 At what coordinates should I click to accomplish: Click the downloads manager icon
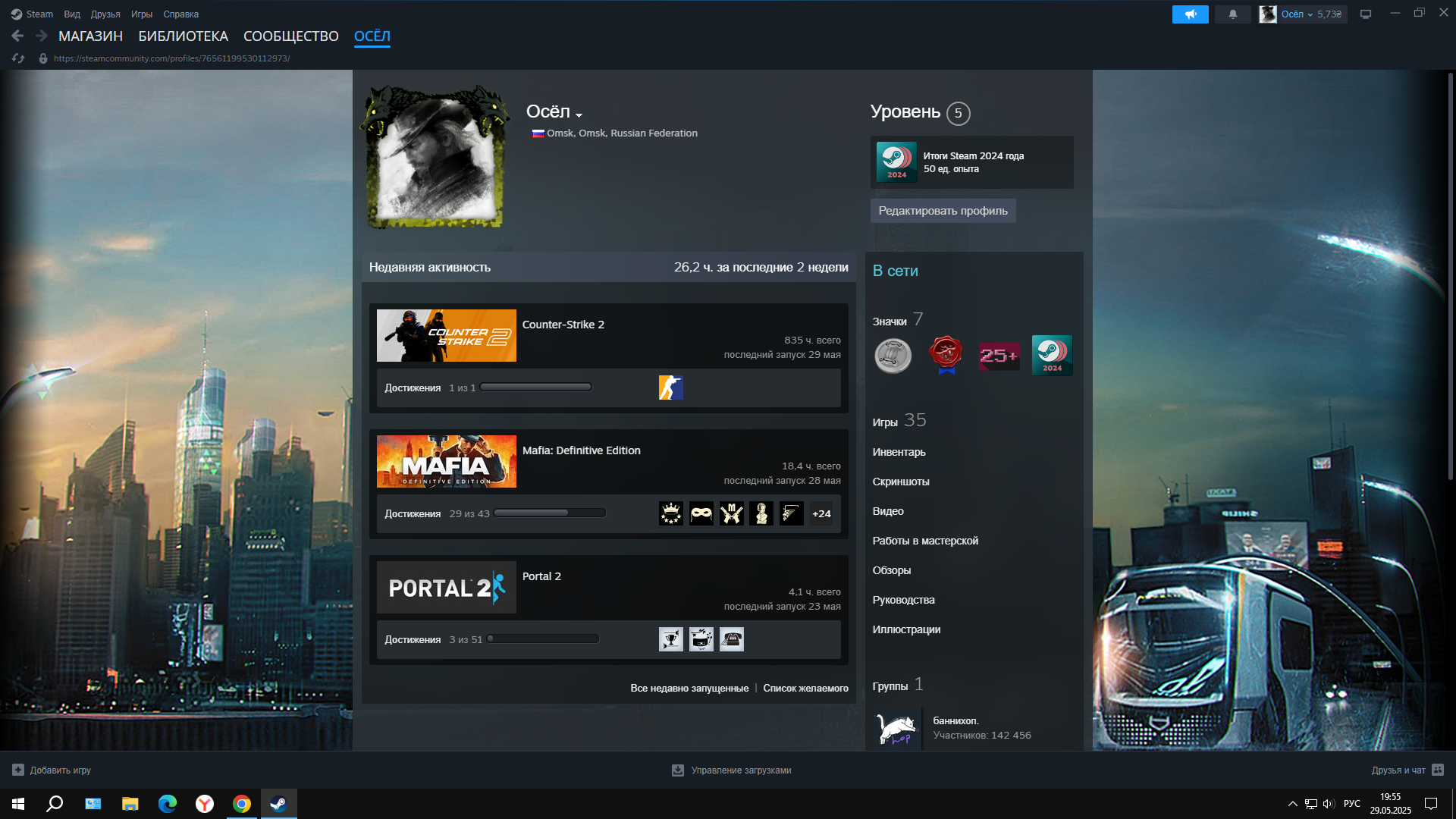[x=678, y=770]
